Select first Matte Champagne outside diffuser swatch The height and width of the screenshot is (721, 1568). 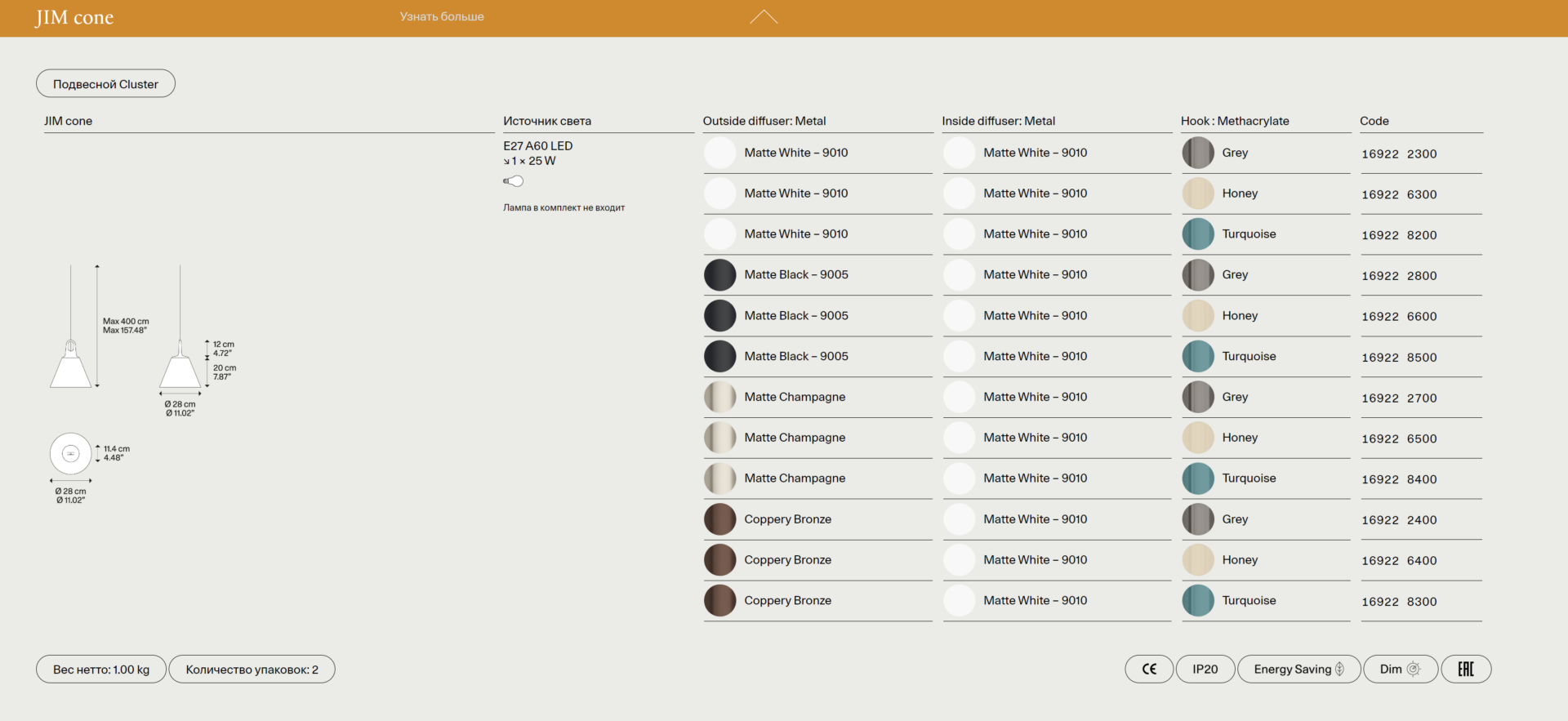(x=720, y=398)
